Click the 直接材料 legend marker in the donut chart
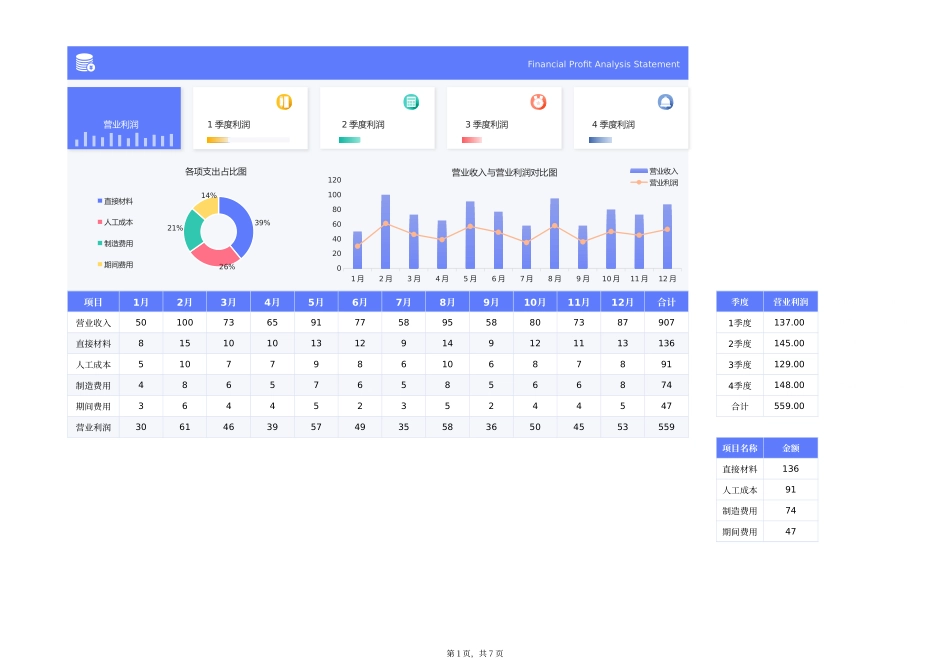Viewport: 950px width, 672px height. 99,201
